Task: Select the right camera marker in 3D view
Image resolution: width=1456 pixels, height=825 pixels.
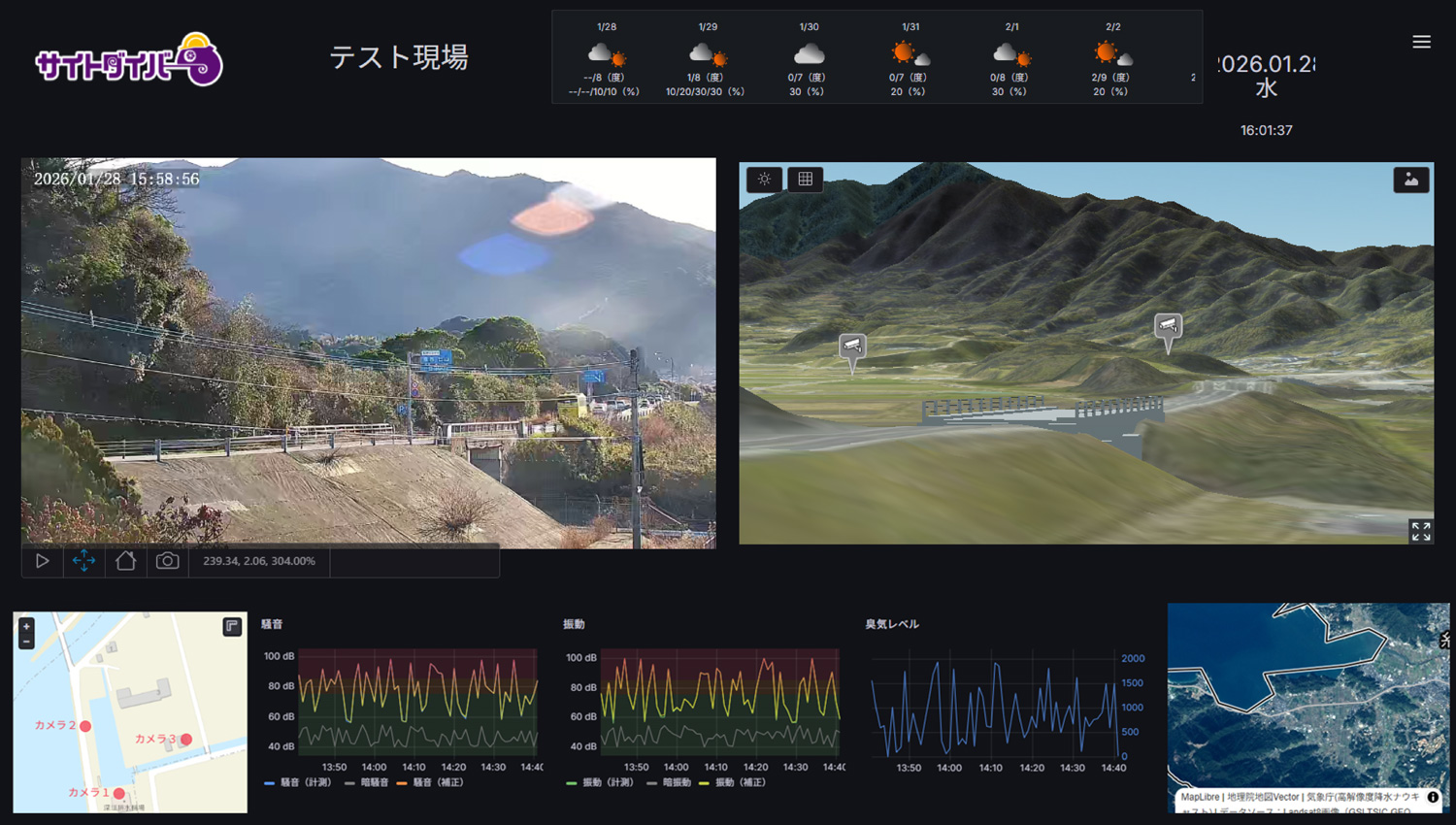Action: tap(1168, 327)
